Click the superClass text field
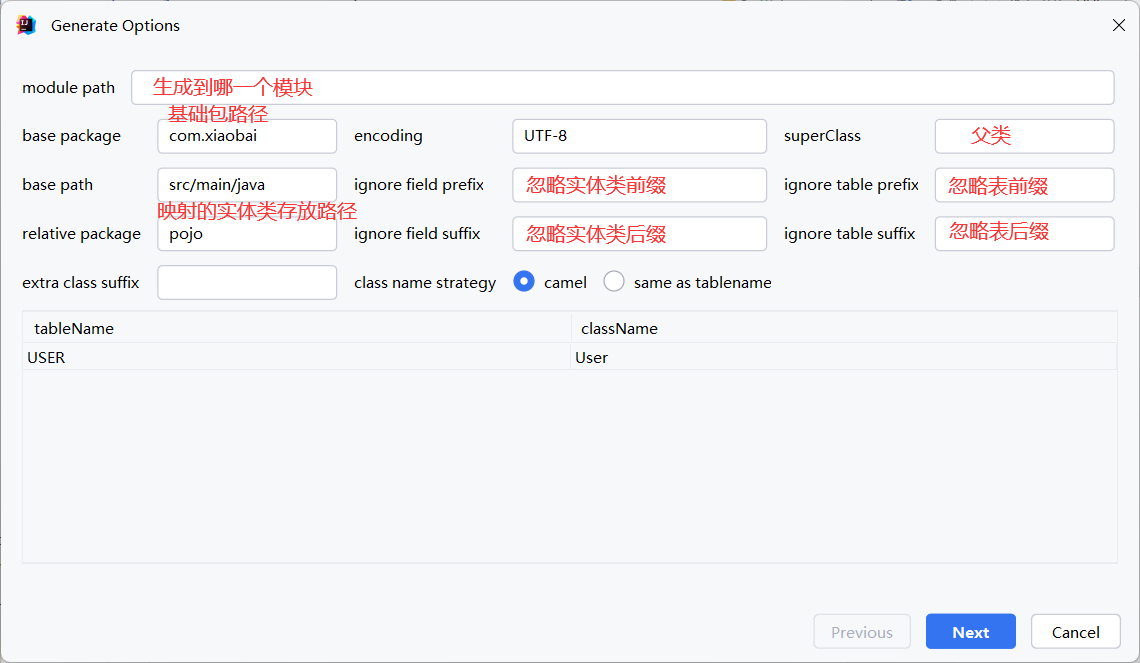The image size is (1140, 663). pyautogui.click(x=1024, y=136)
